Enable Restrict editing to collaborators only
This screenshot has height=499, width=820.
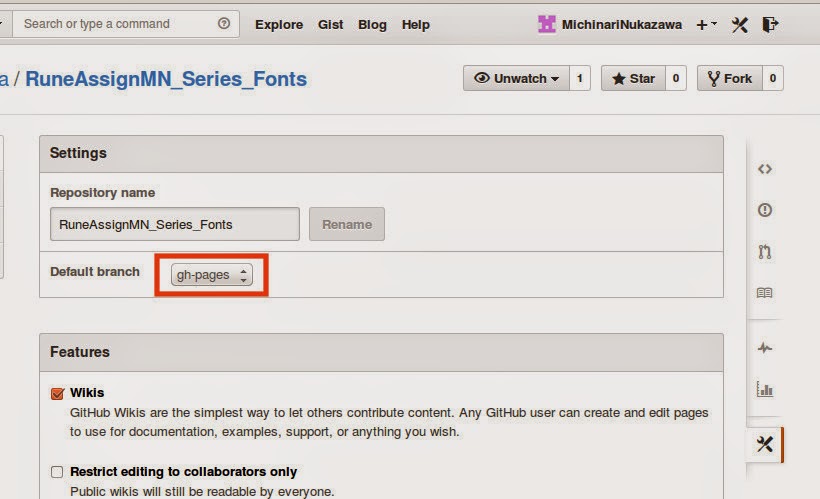pyautogui.click(x=57, y=472)
